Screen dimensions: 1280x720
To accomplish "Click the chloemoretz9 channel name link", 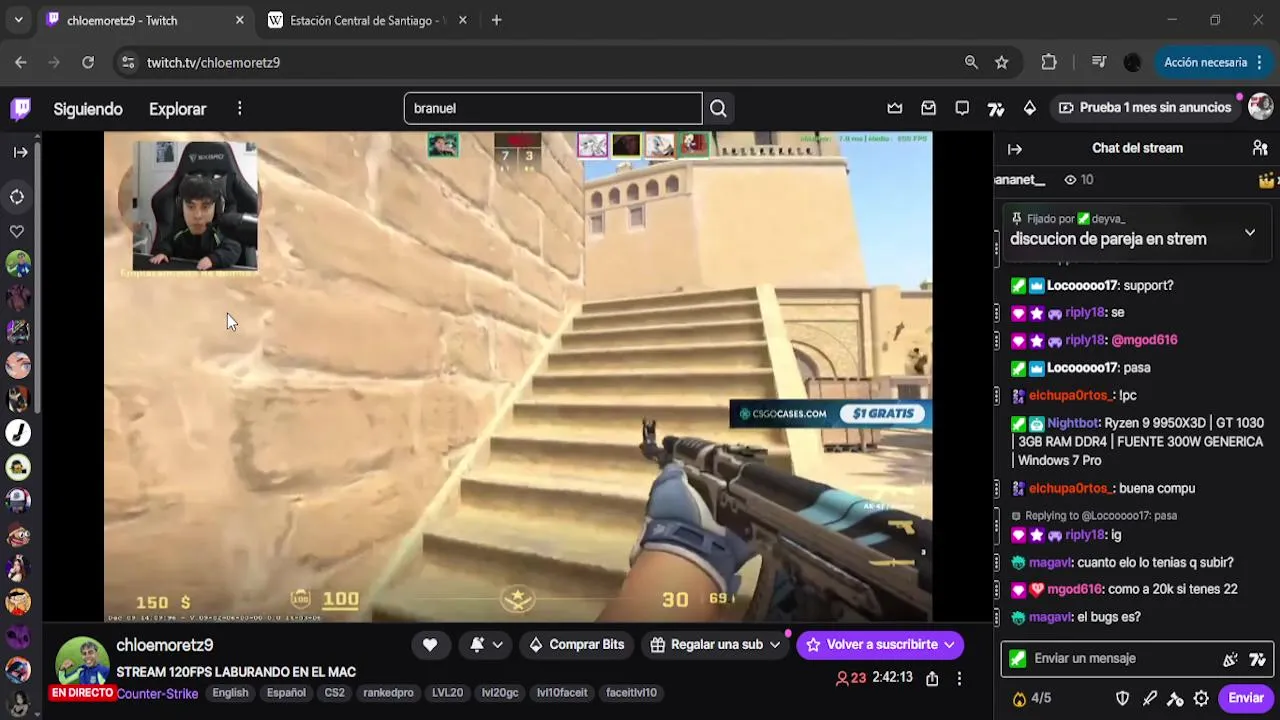I will [164, 646].
